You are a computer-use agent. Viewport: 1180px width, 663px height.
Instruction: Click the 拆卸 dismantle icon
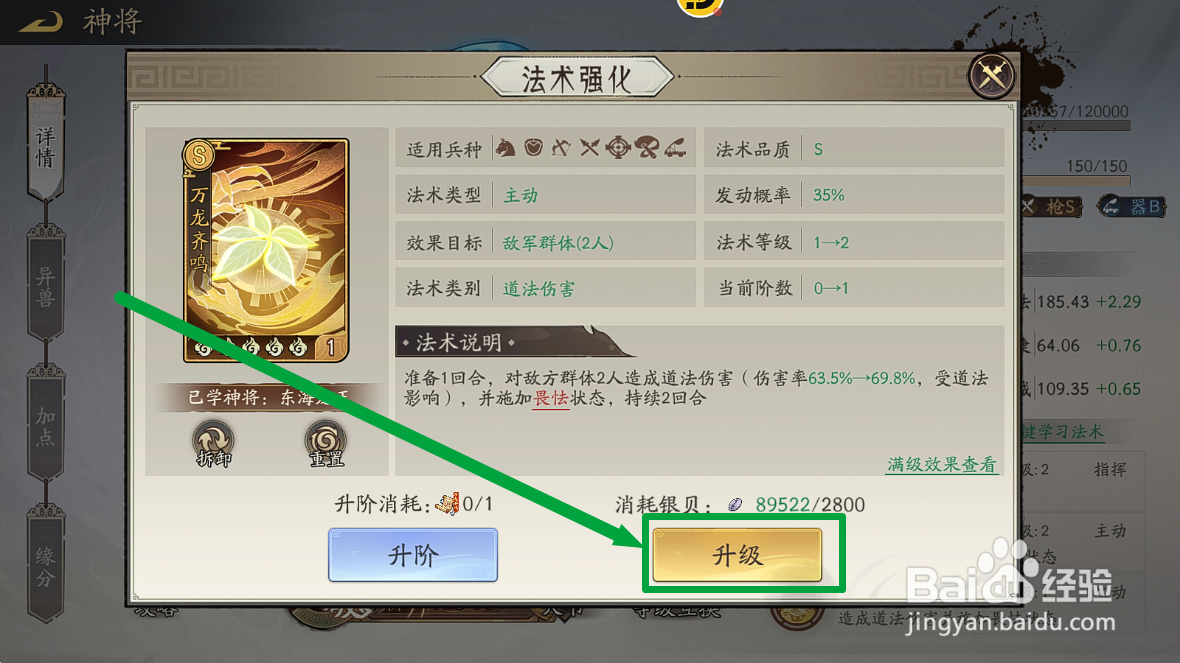click(214, 444)
